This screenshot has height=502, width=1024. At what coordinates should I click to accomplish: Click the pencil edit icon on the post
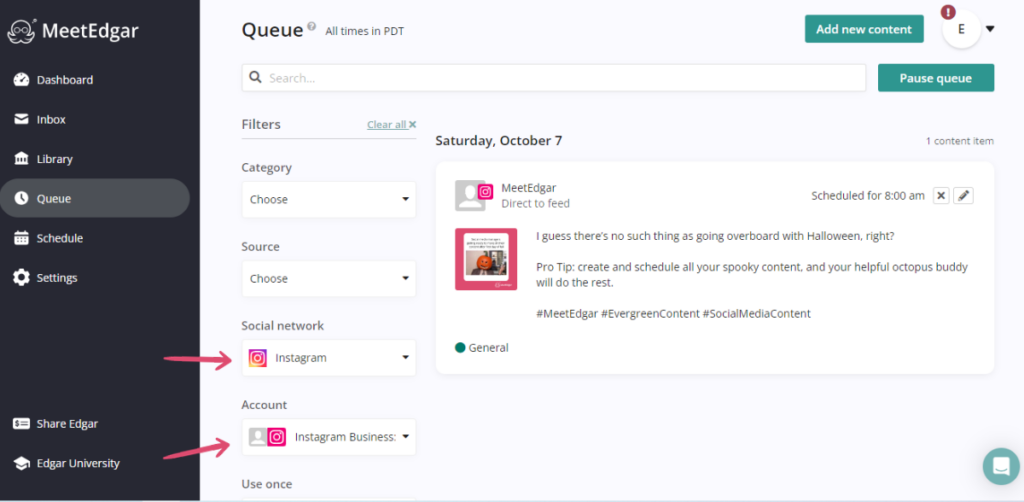click(963, 196)
